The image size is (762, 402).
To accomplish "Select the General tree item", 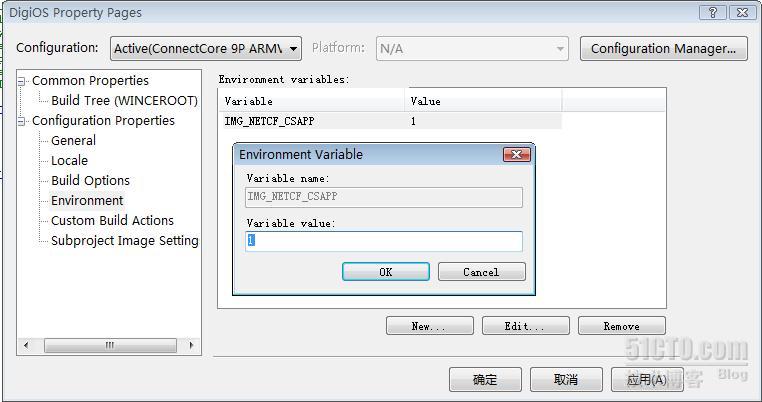I will tap(73, 140).
